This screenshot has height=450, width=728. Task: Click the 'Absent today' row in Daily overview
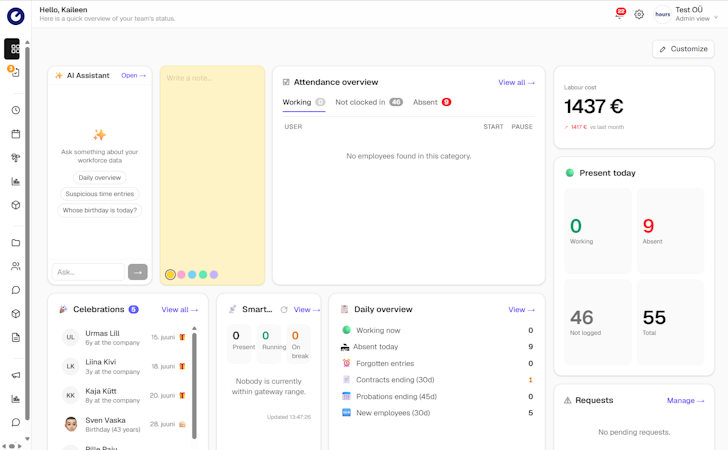click(x=437, y=346)
